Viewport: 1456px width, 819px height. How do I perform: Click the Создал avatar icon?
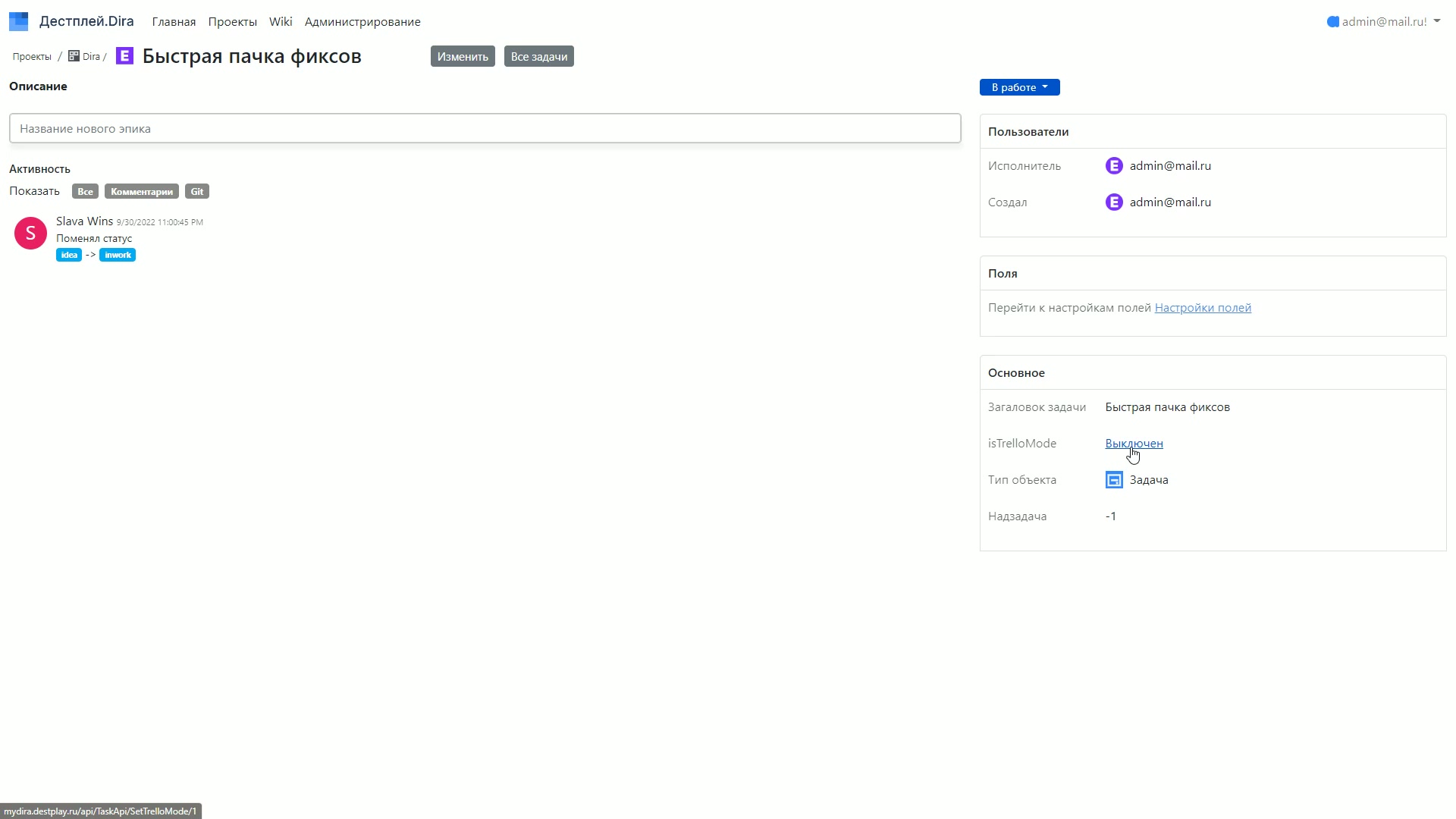1114,202
